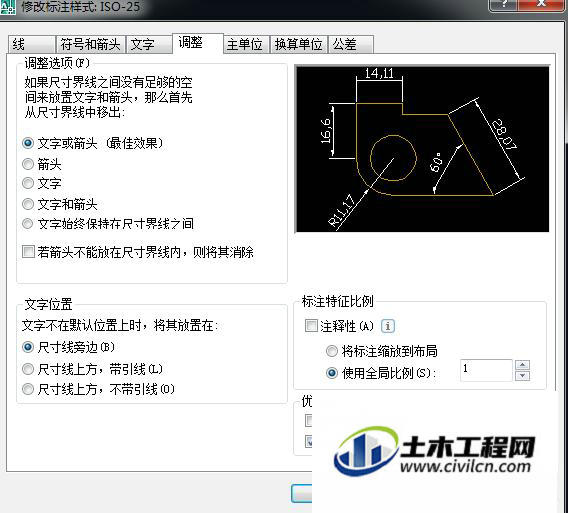Click the help question-mark title bar button
The image size is (568, 513).
pos(504,4)
